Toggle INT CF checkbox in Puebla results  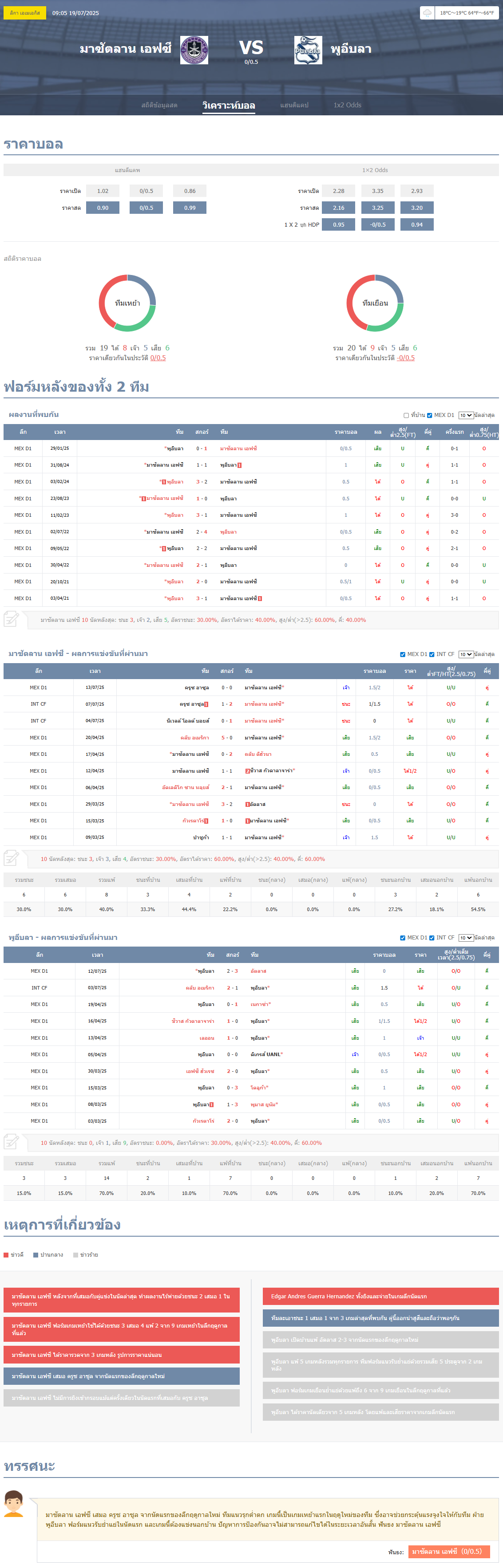click(432, 938)
